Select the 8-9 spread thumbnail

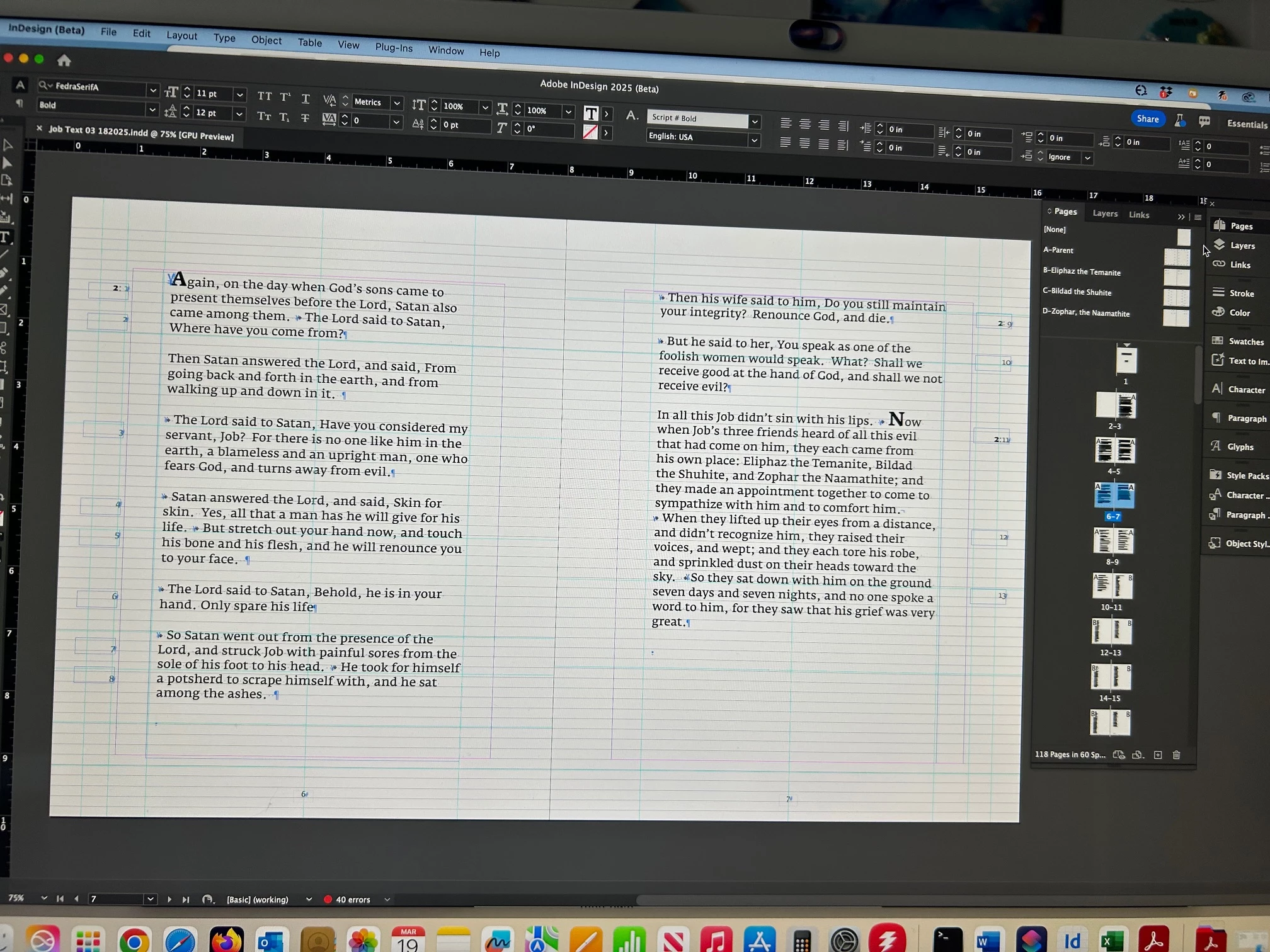[x=1113, y=541]
